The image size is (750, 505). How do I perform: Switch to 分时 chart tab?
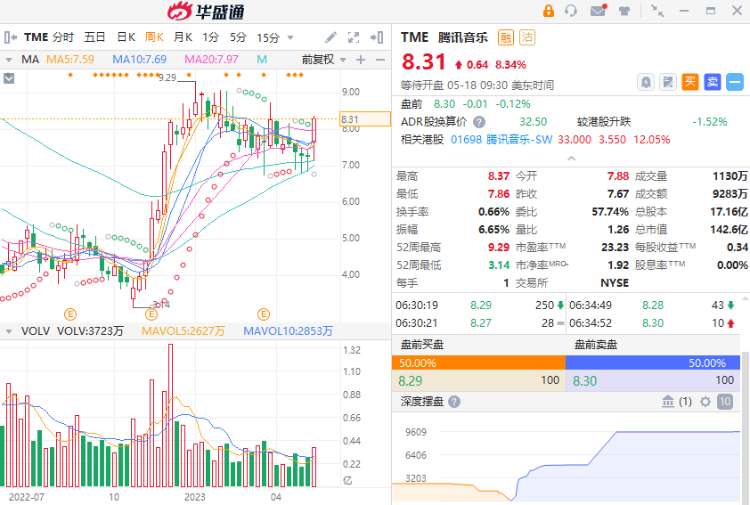(63, 37)
